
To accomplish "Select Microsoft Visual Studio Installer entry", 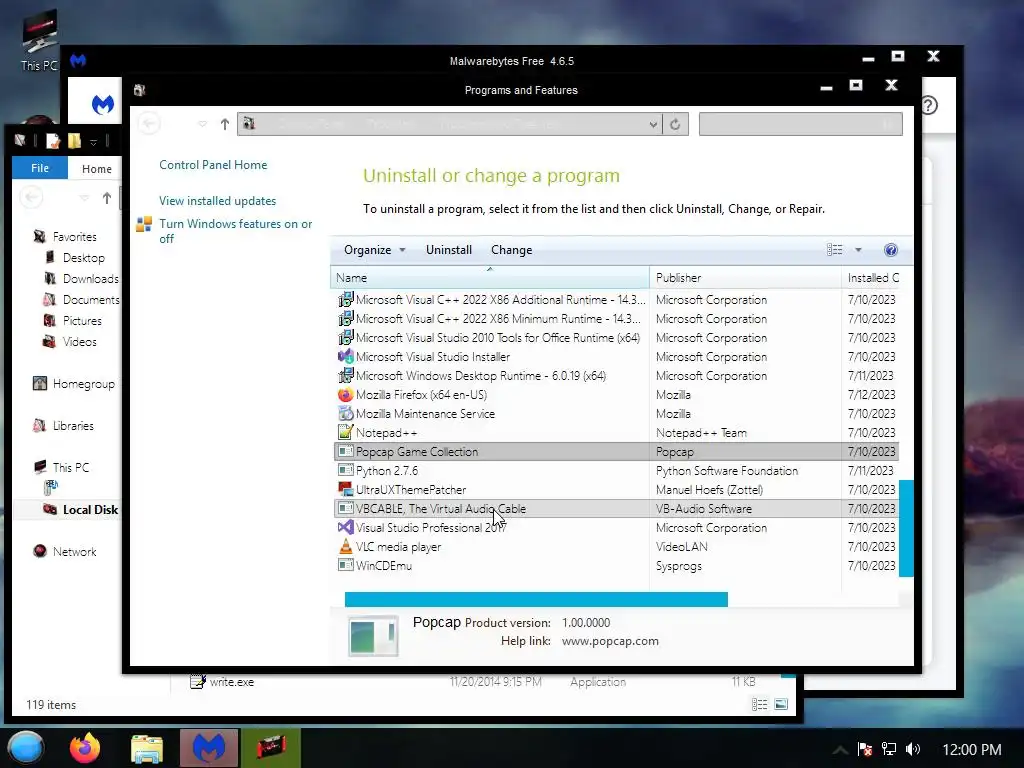I will click(x=616, y=357).
